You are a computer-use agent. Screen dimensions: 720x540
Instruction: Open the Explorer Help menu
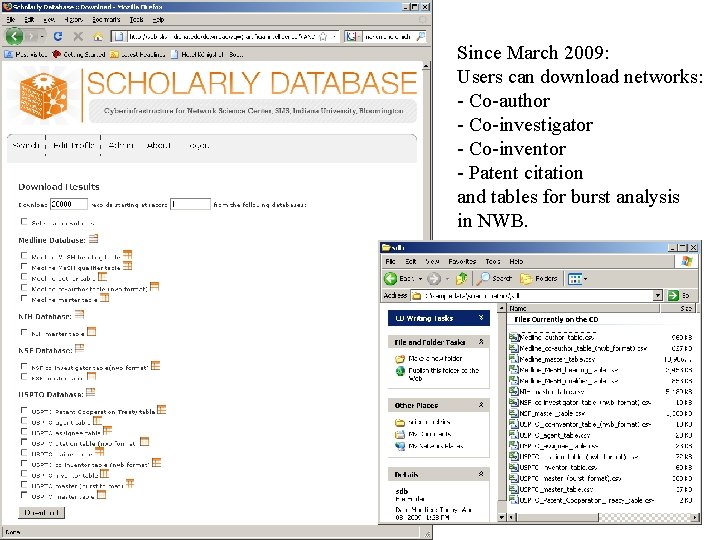coord(516,261)
